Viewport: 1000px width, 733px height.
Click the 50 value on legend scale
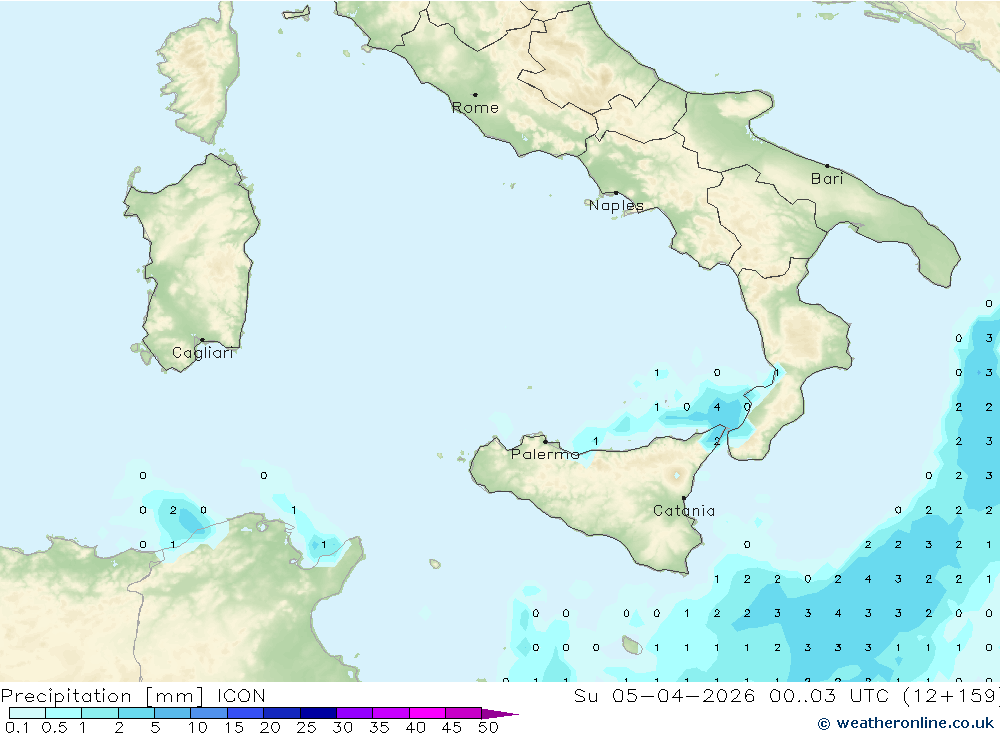488,727
